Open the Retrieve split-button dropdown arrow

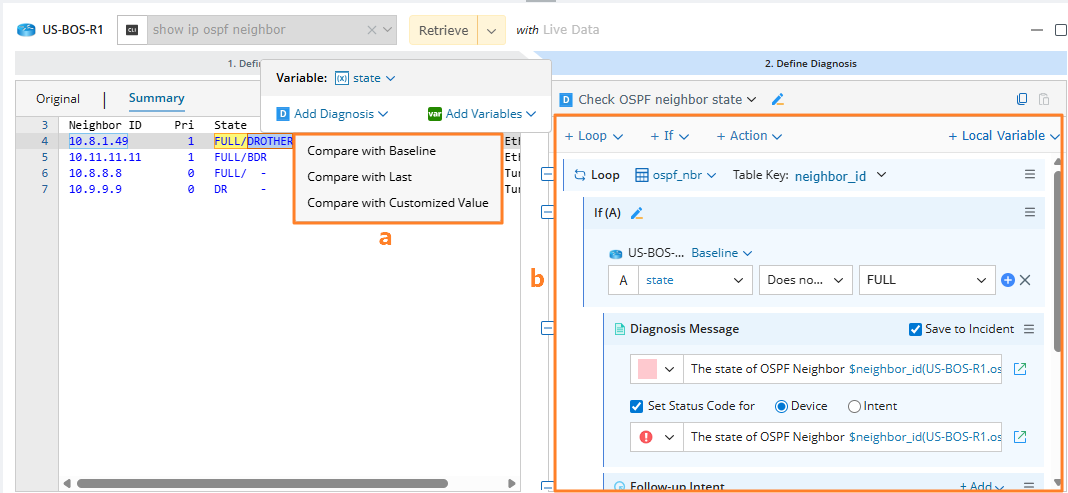coord(490,30)
